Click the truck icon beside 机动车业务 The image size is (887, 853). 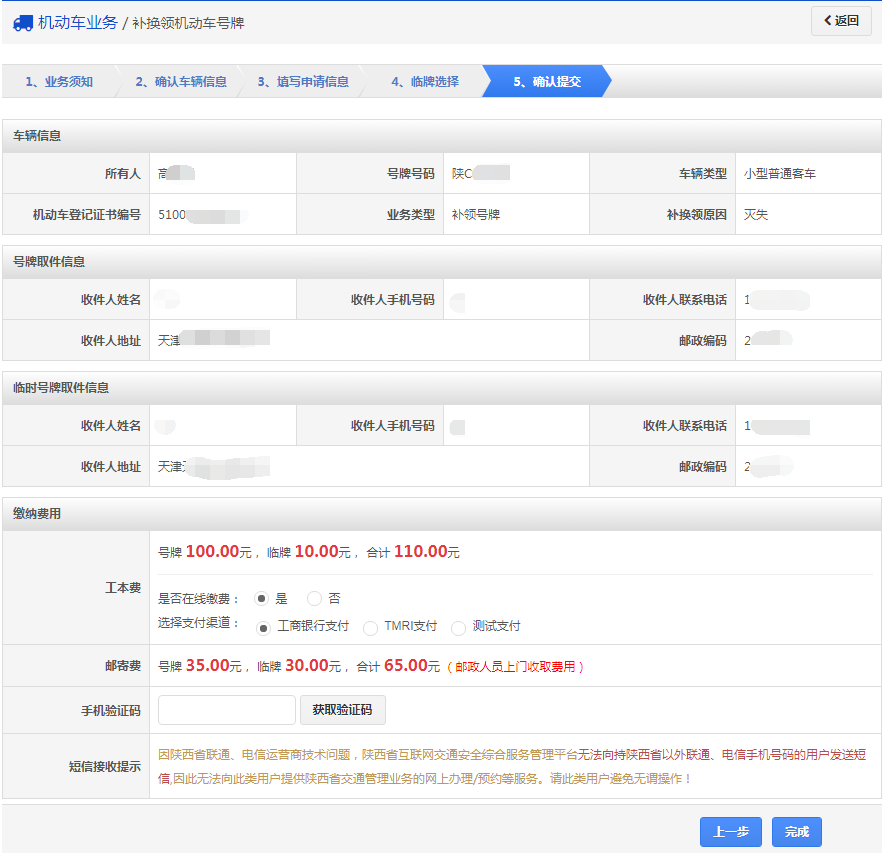click(x=22, y=23)
